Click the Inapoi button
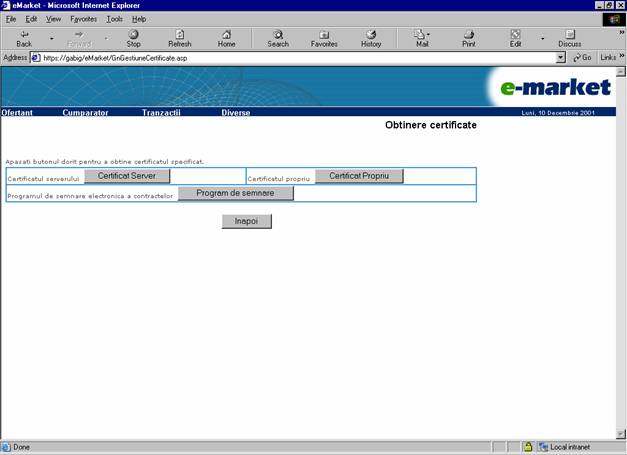627x455 pixels. tap(246, 221)
